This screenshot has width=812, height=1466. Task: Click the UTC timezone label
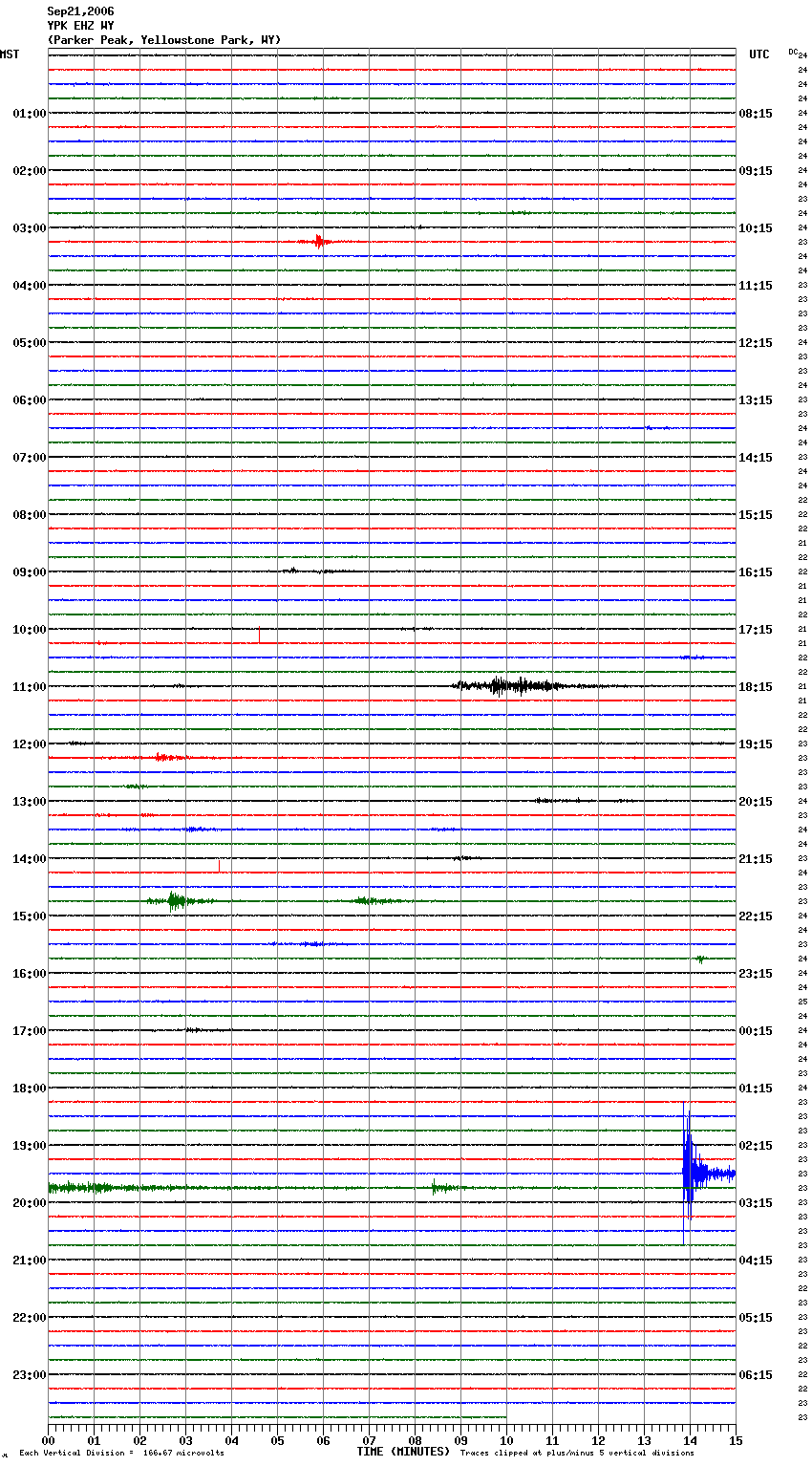pos(759,54)
